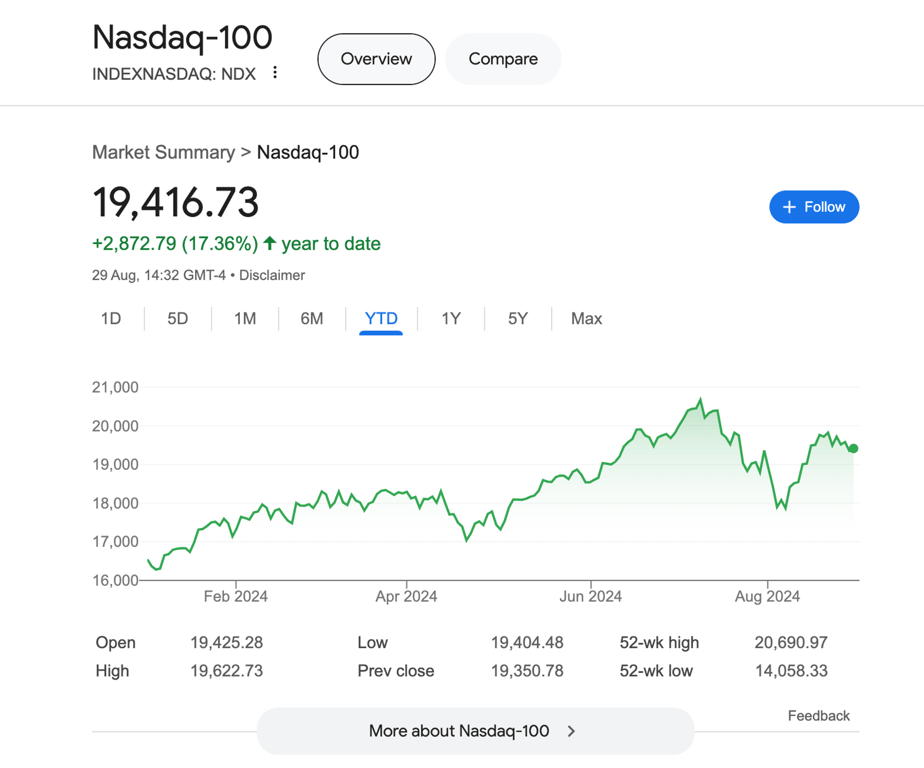Screen dimensions: 924x768
Task: Click the chevron arrow after Nasdaq-100
Action: pyautogui.click(x=572, y=731)
